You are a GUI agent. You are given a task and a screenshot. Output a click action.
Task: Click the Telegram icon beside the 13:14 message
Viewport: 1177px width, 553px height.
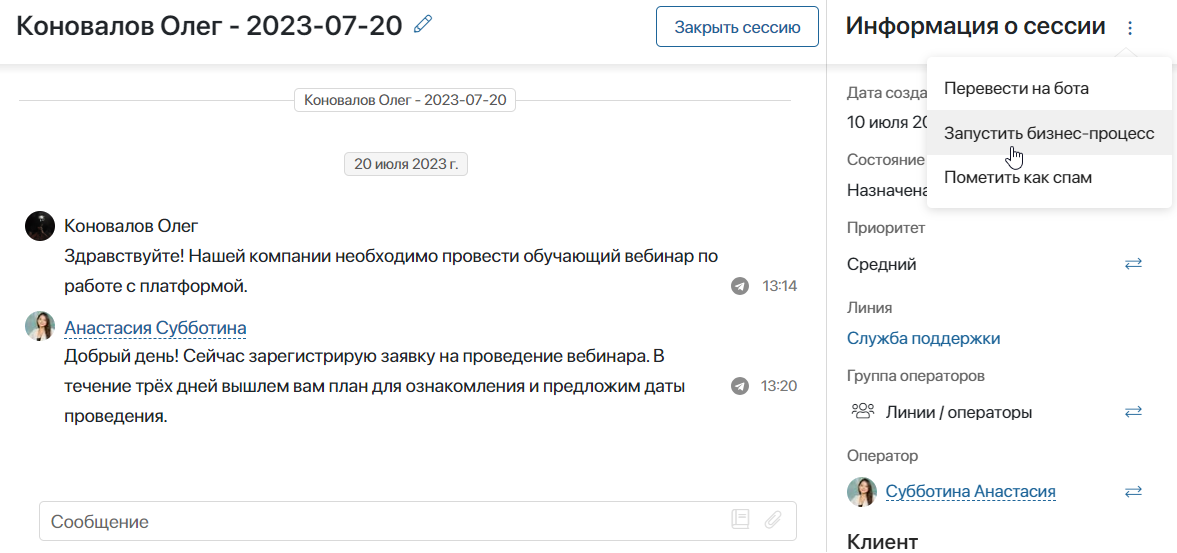[740, 286]
